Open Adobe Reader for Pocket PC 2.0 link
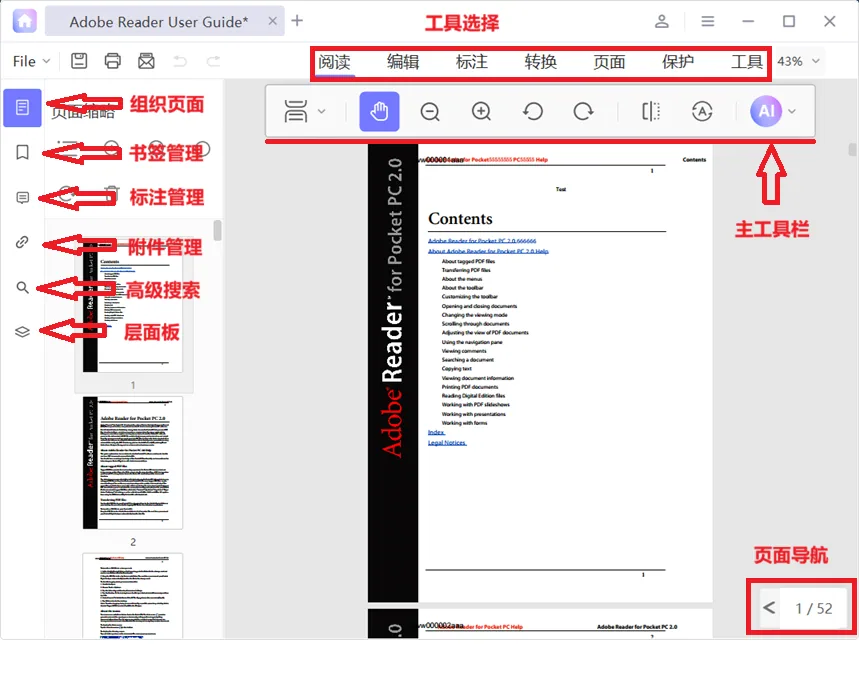This screenshot has width=859, height=674. click(x=482, y=241)
